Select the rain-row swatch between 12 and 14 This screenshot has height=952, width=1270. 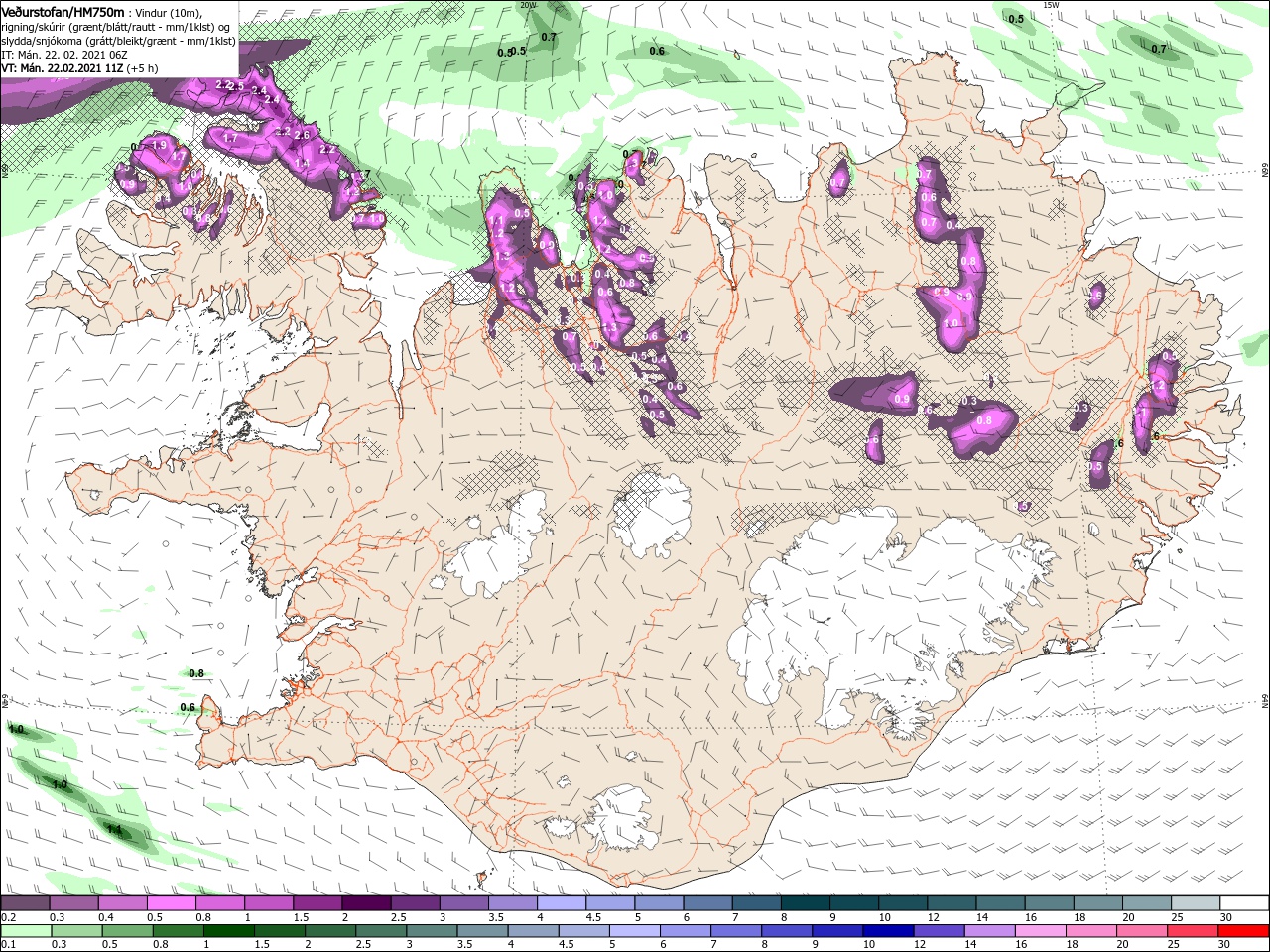point(940,931)
